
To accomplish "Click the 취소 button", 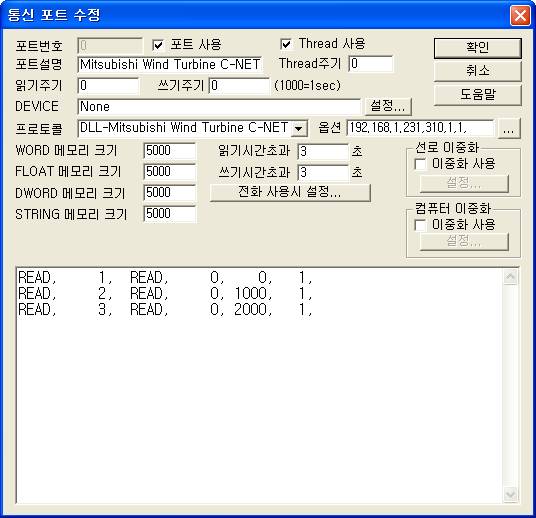I will pos(478,71).
